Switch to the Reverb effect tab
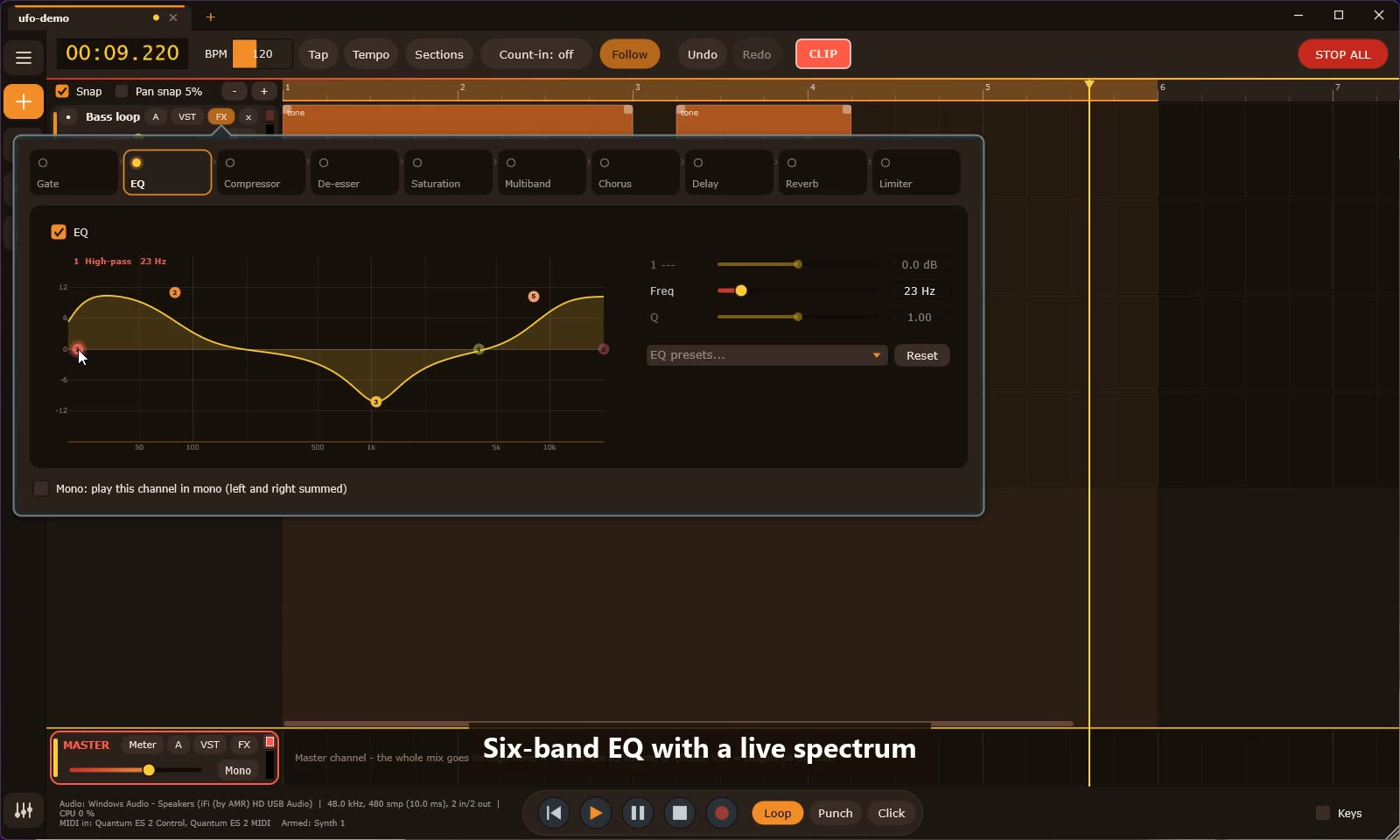The height and width of the screenshot is (840, 1400). [822, 172]
